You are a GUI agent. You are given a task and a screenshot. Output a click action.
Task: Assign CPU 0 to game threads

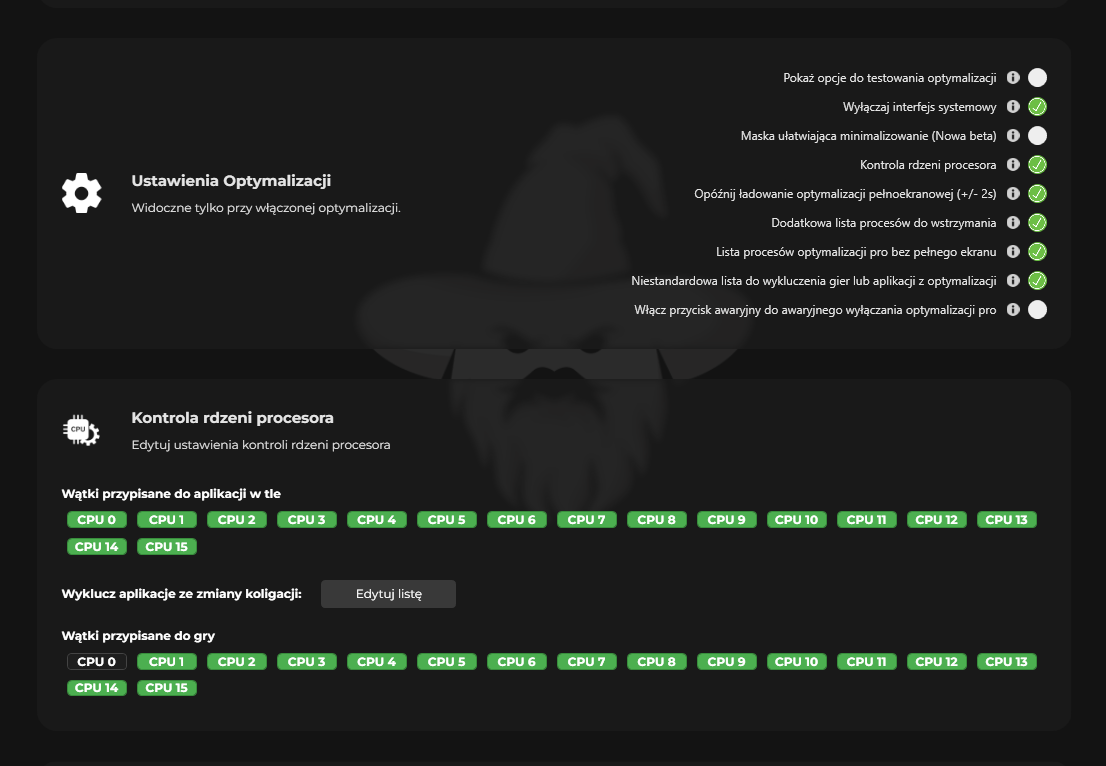click(97, 662)
